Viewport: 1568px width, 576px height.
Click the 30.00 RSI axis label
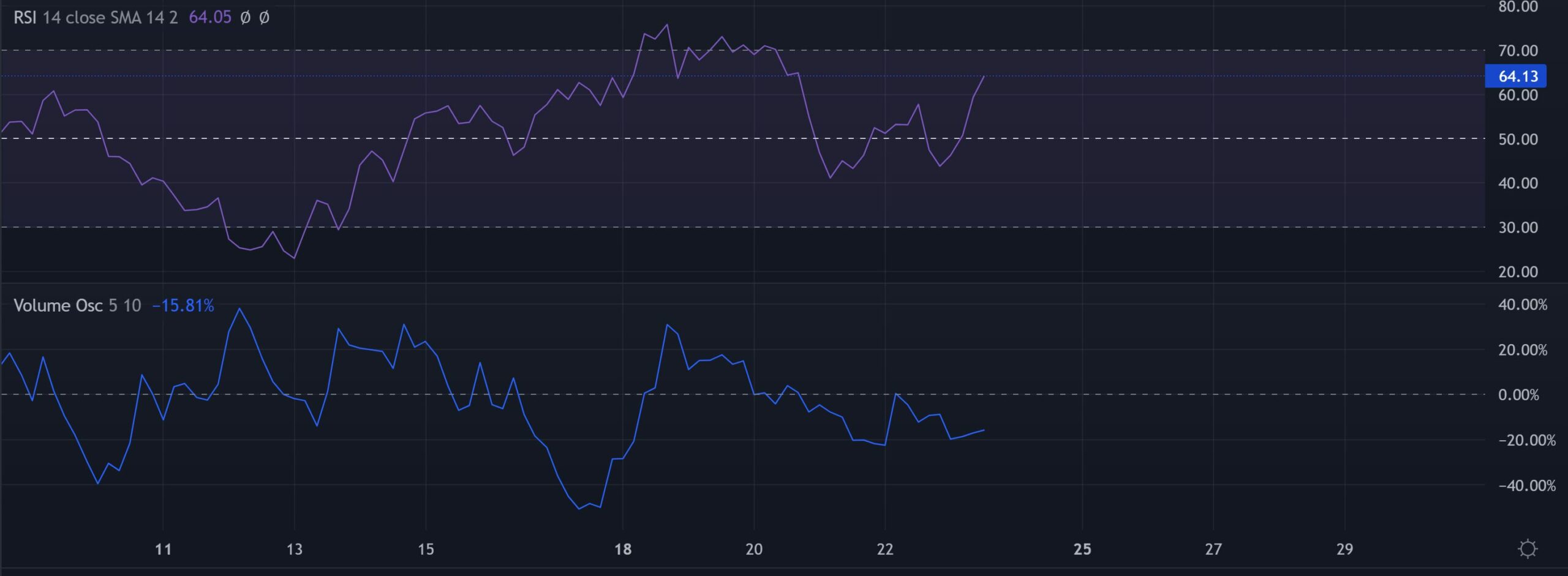(1518, 228)
